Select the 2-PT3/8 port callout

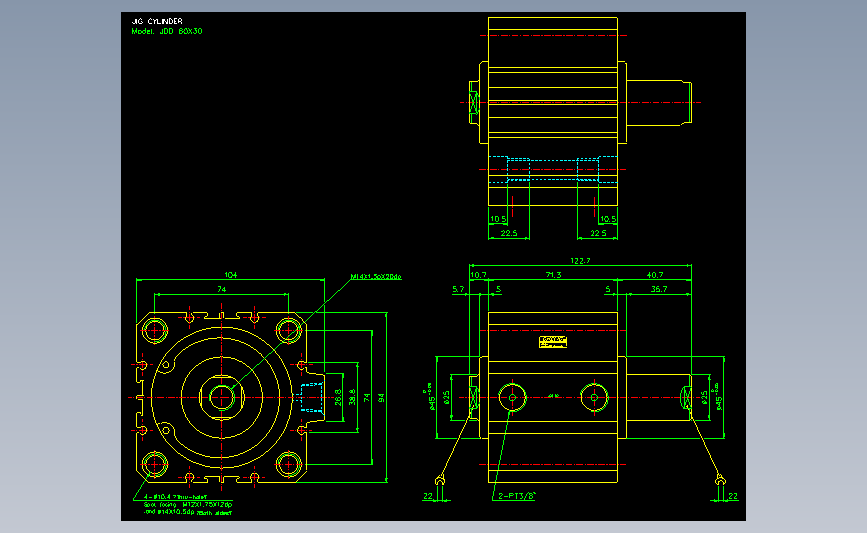[516, 497]
